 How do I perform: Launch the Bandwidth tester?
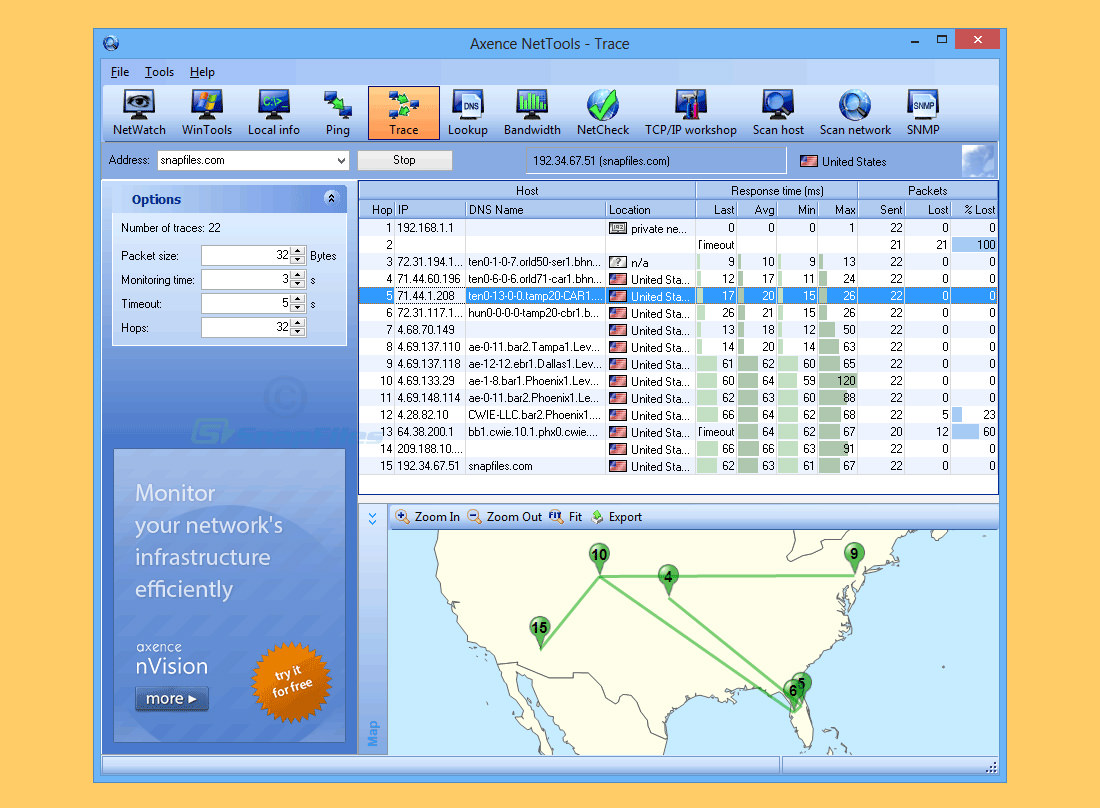click(532, 111)
